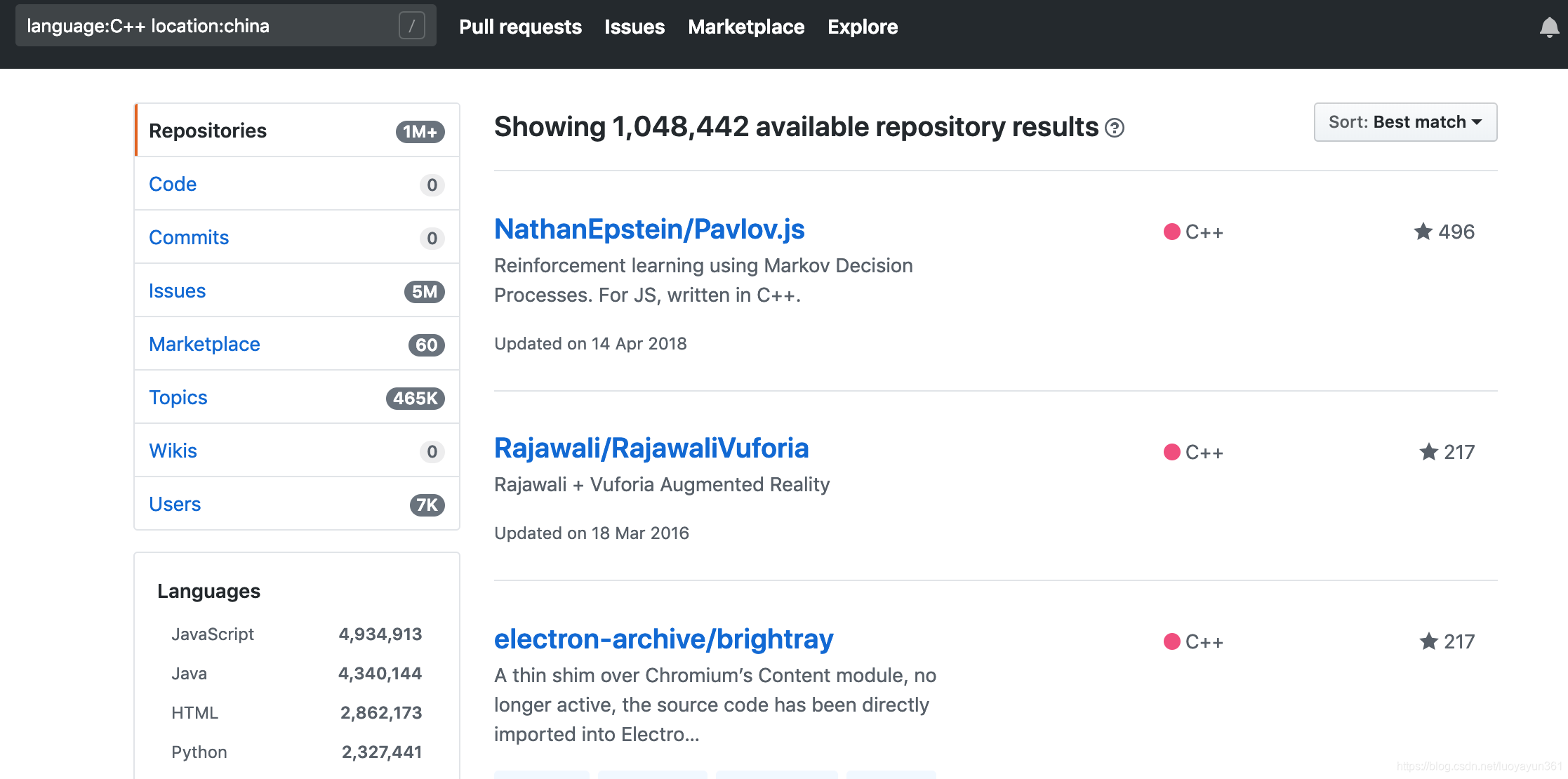Click the star icon showing 496
The height and width of the screenshot is (779, 1568).
pos(1423,232)
